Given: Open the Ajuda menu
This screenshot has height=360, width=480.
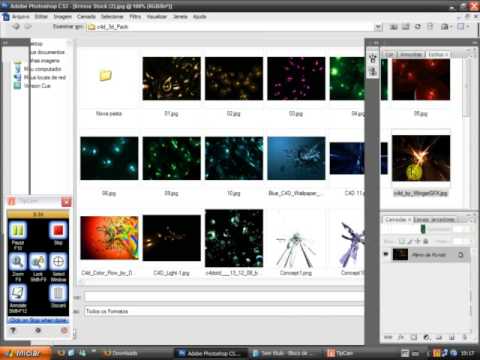Looking at the screenshot, I should (x=199, y=16).
